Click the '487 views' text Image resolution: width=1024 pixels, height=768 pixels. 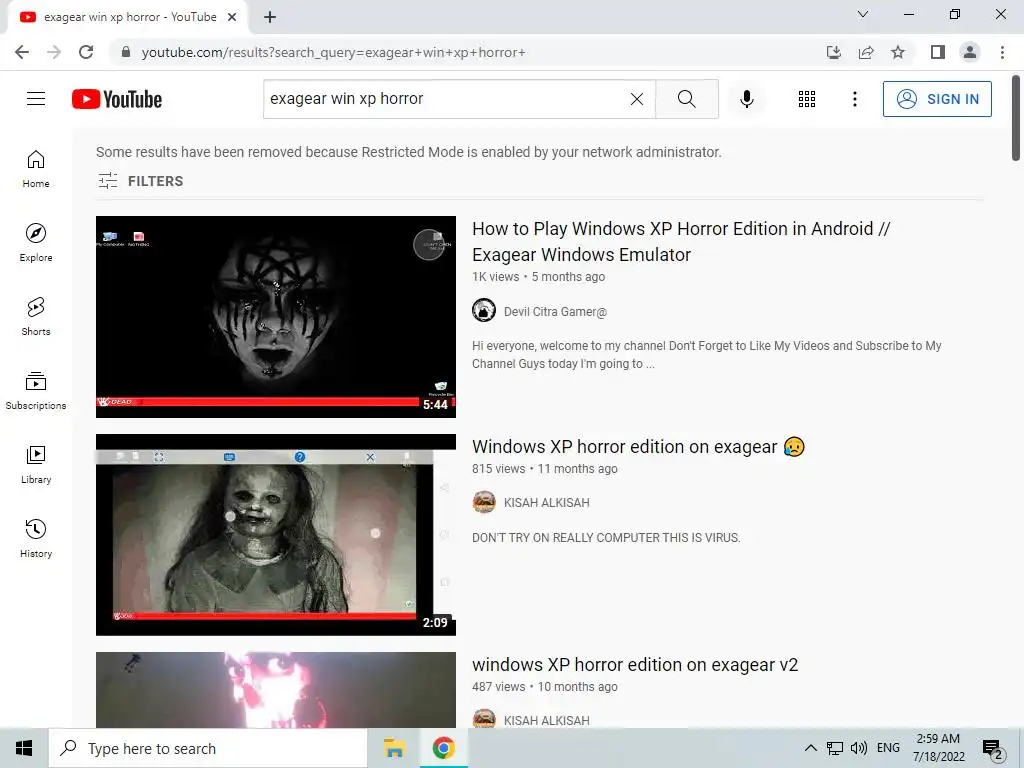(x=498, y=687)
